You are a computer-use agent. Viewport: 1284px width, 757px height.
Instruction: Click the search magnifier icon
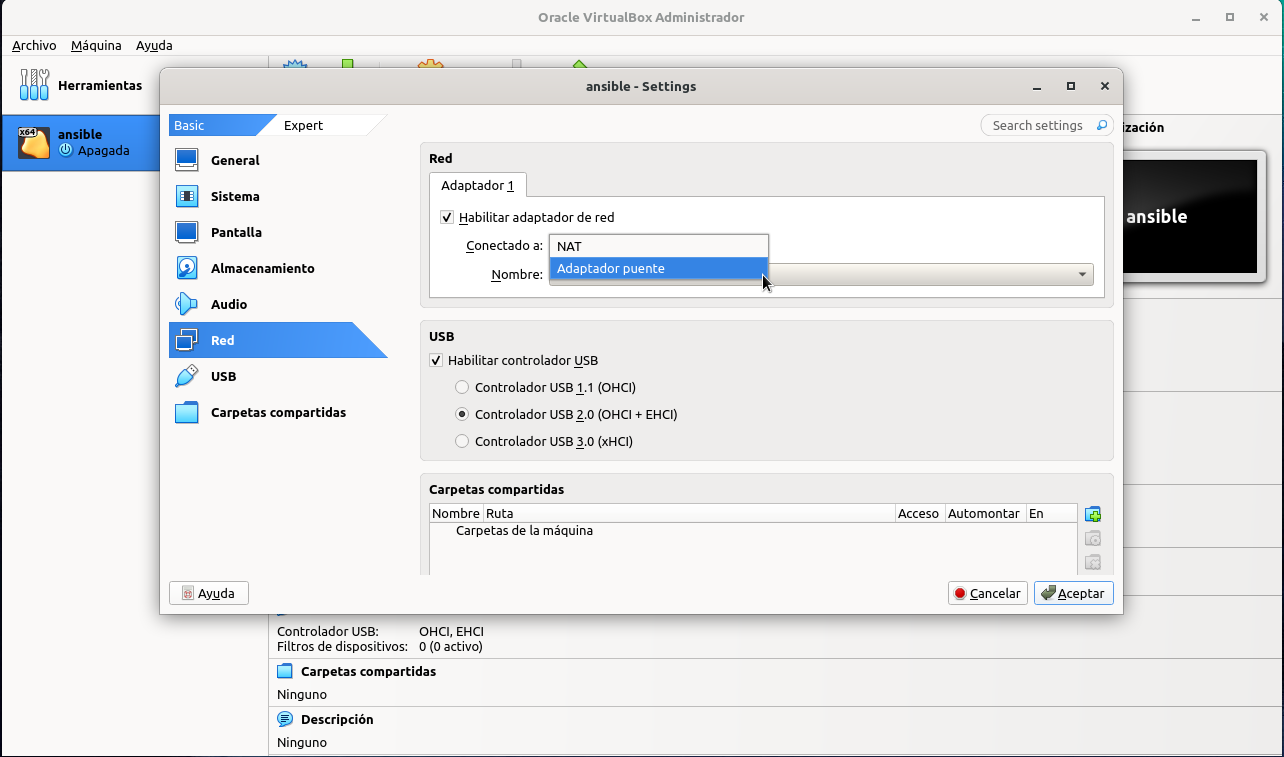pyautogui.click(x=1102, y=125)
